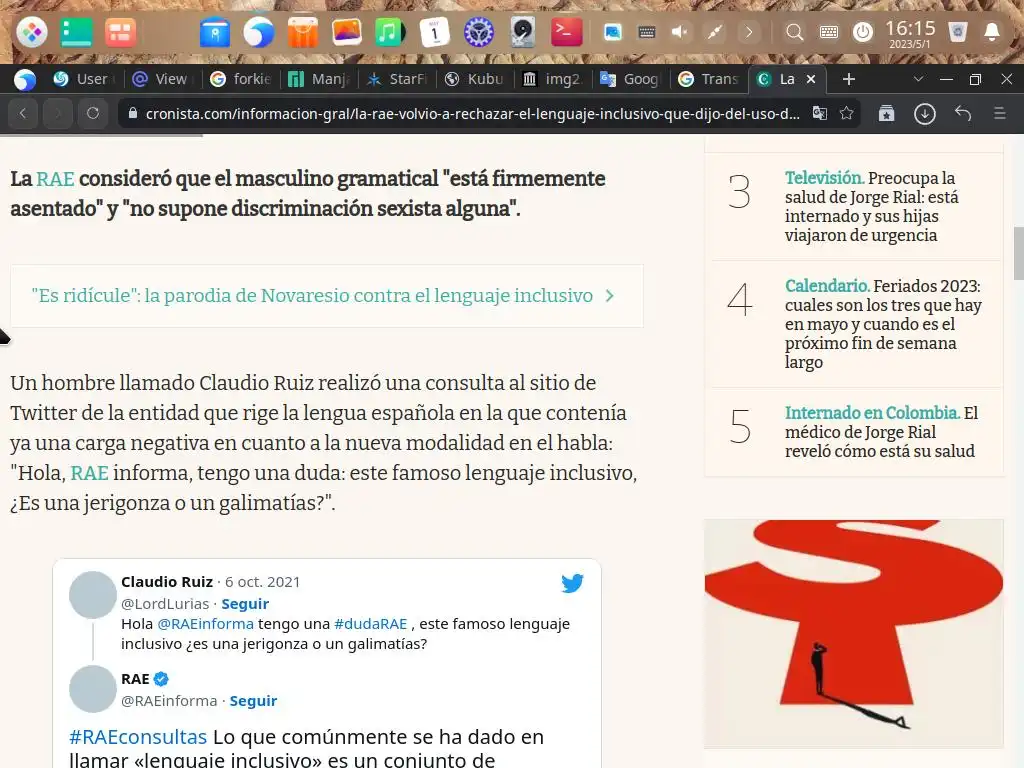Open 'Televisión' Jorge Rial article link

(x=871, y=206)
